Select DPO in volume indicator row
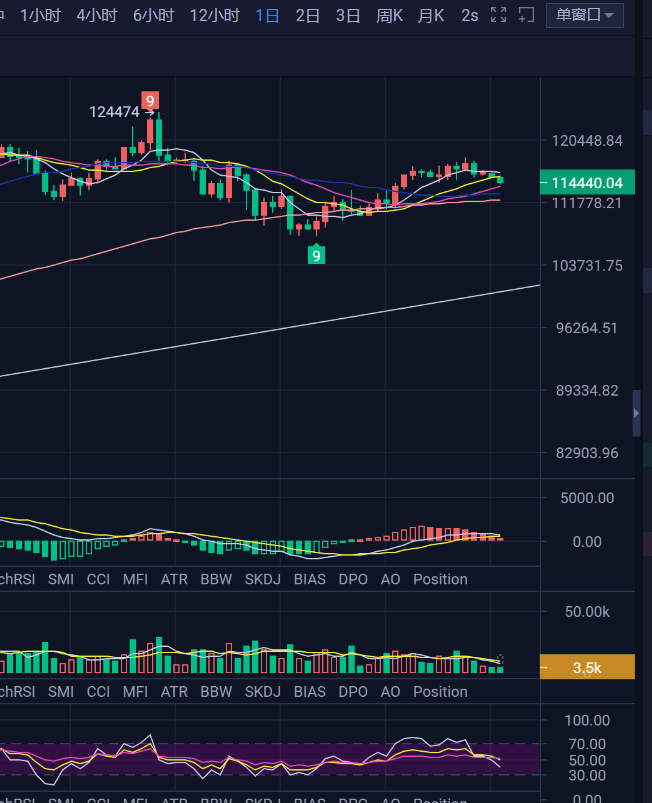Screen dimensions: 652x803 point(353,692)
